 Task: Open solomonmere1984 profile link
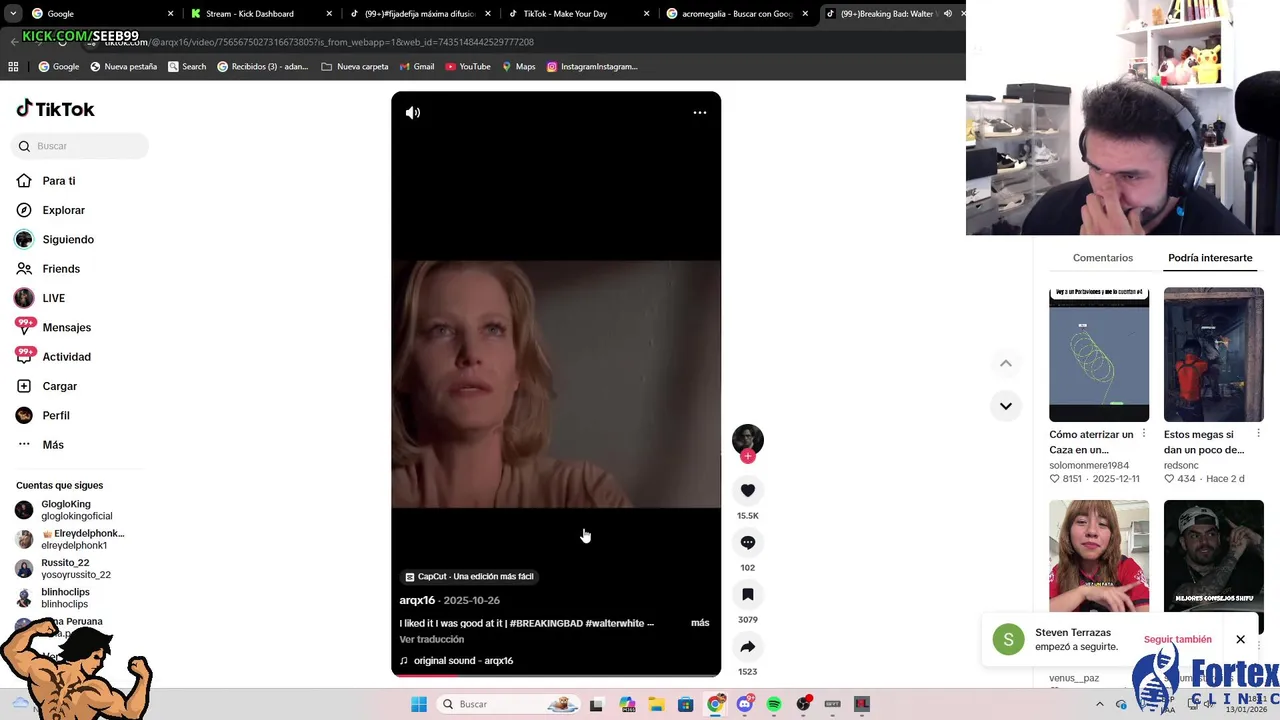tap(1089, 465)
